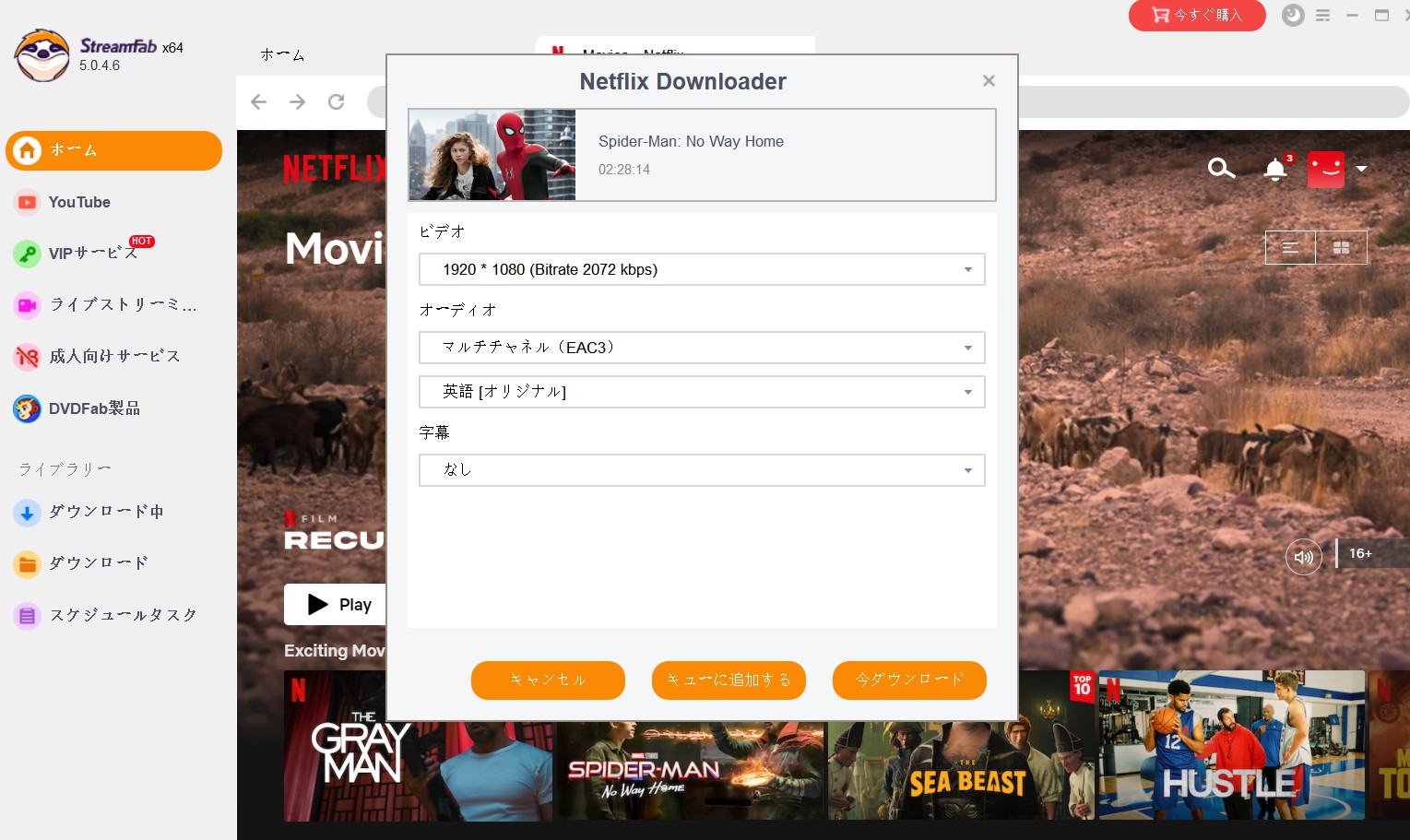Viewport: 1410px width, 840px height.
Task: Open Netflix notifications bell
Action: click(1275, 170)
